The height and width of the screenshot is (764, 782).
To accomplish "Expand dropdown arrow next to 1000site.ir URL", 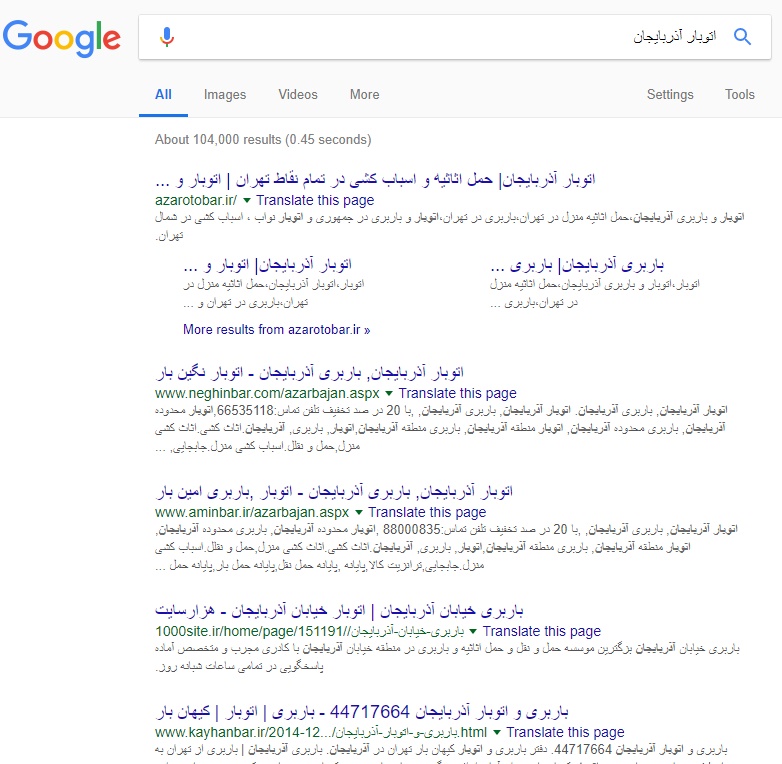I will [x=473, y=632].
